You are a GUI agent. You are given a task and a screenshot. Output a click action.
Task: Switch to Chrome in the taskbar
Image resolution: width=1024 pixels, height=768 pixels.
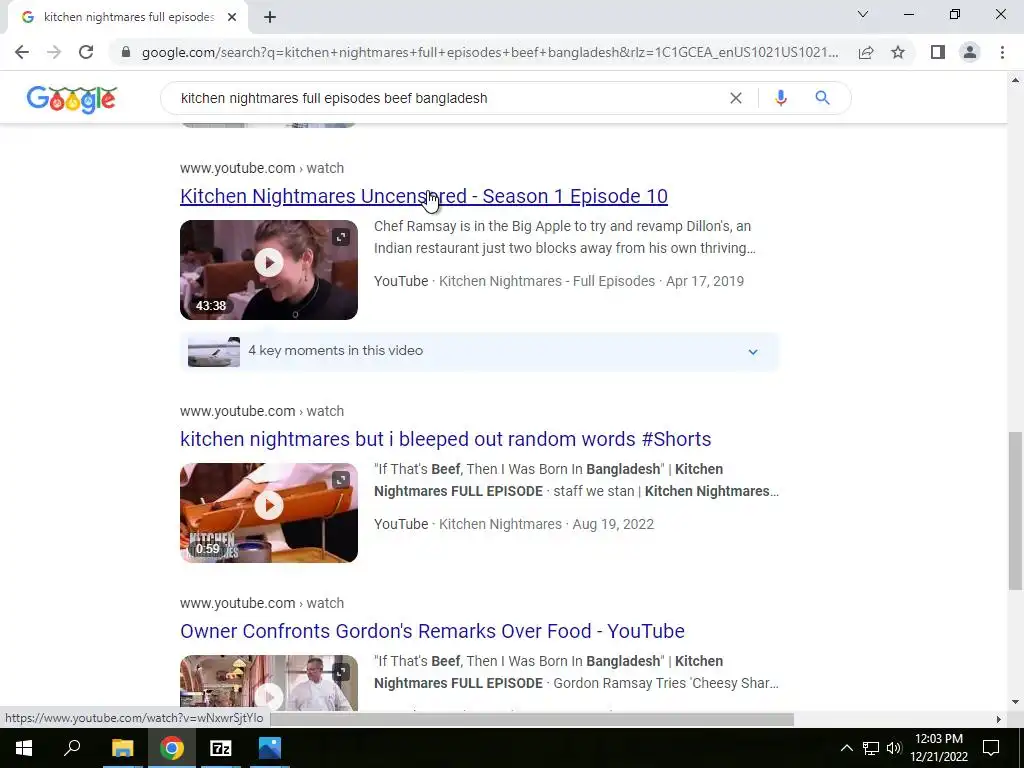tap(172, 748)
